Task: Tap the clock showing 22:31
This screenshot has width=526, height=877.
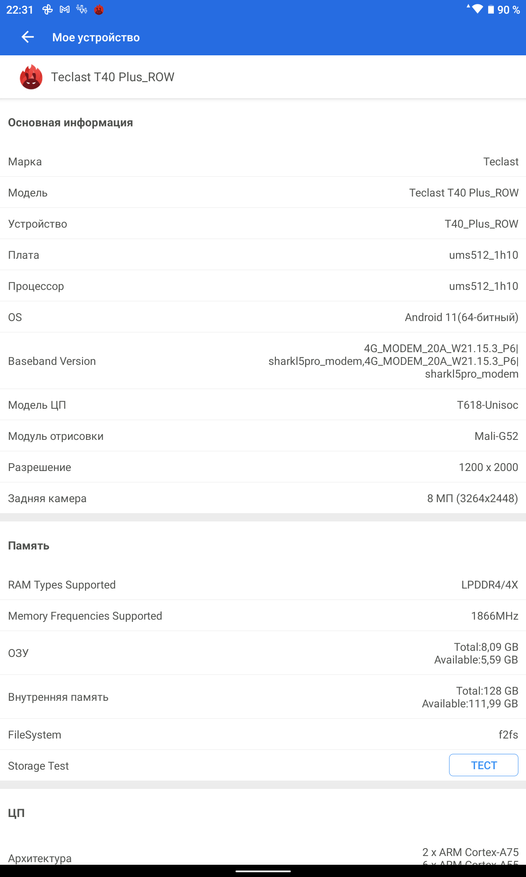Action: point(20,10)
